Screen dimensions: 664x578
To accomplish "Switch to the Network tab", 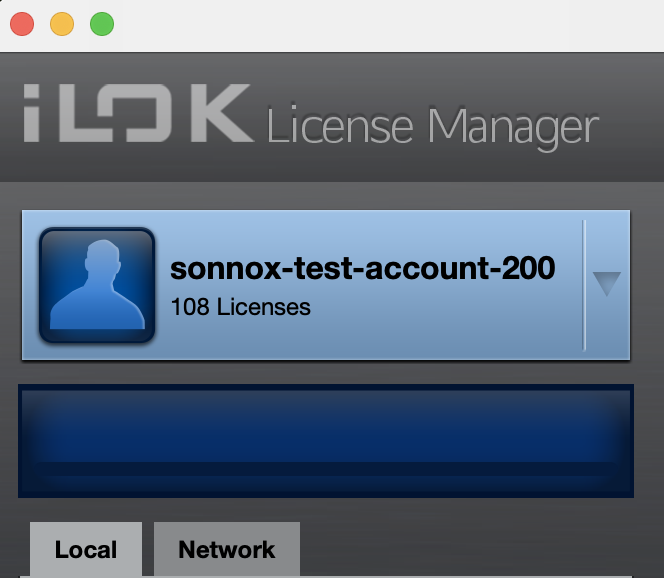I will pos(227,549).
